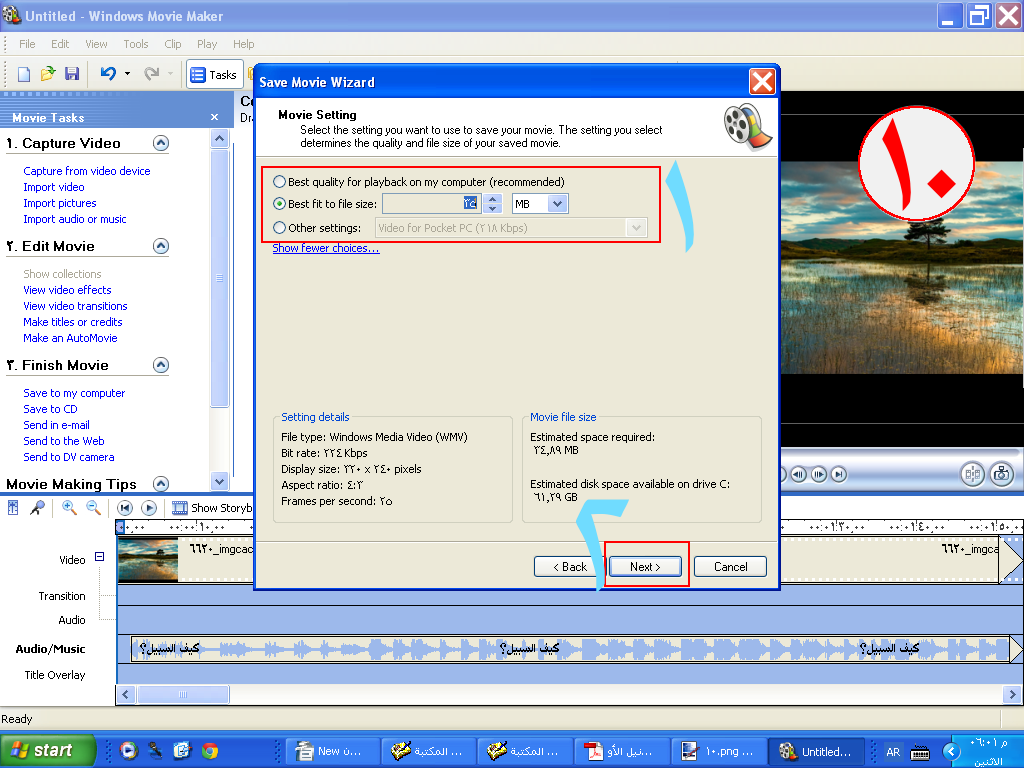Decrease file size with down spinner
Viewport: 1024px width, 768px height.
coord(494,209)
